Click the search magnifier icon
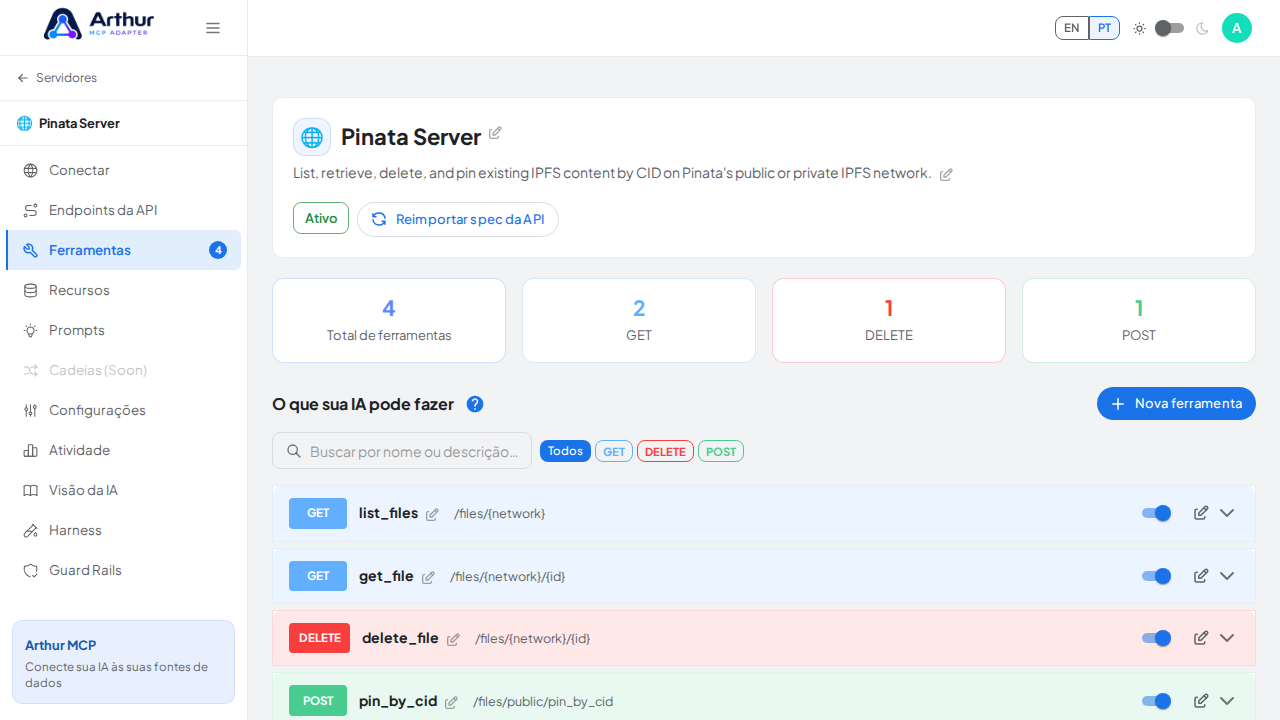Image resolution: width=1280 pixels, height=720 pixels. pyautogui.click(x=294, y=451)
